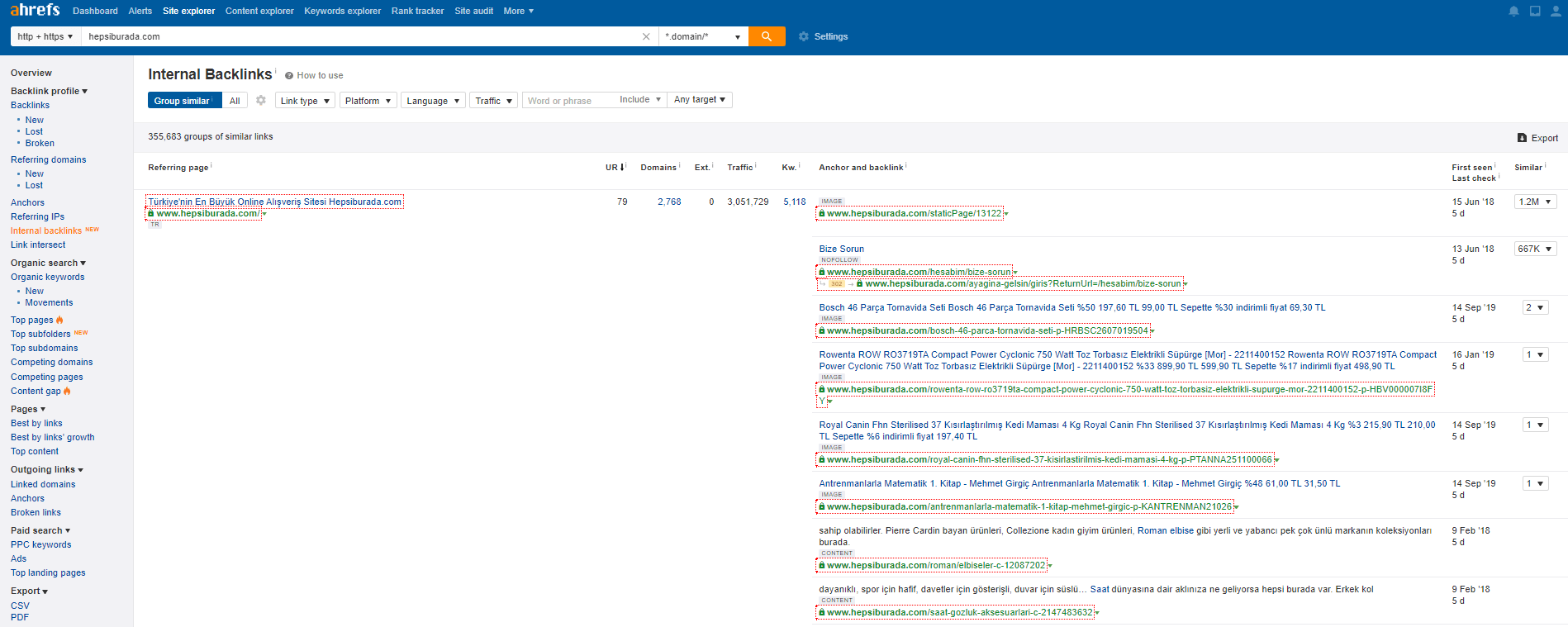This screenshot has width=1568, height=627.
Task: Open the Include dropdown
Action: (640, 100)
